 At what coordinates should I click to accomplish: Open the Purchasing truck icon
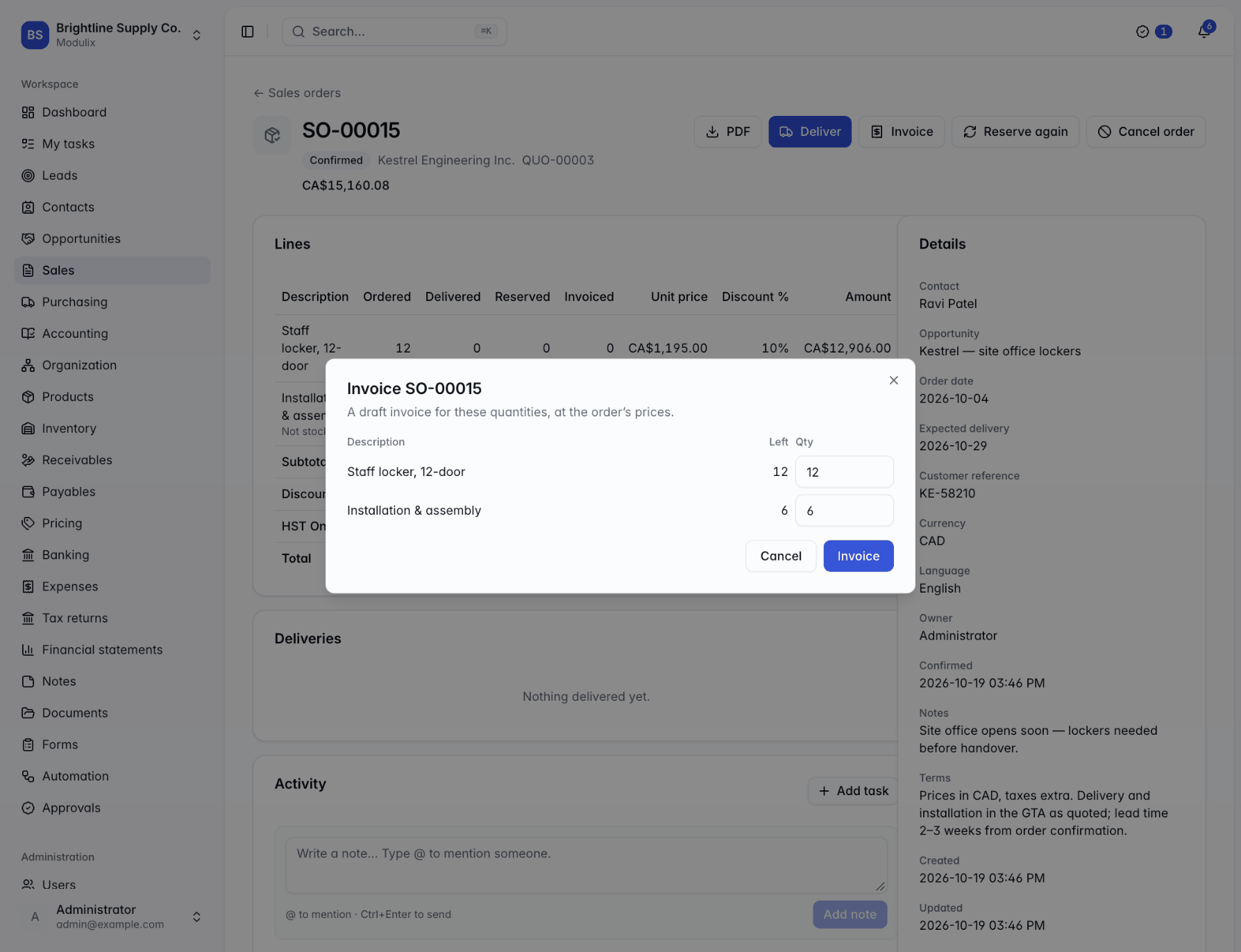[28, 302]
